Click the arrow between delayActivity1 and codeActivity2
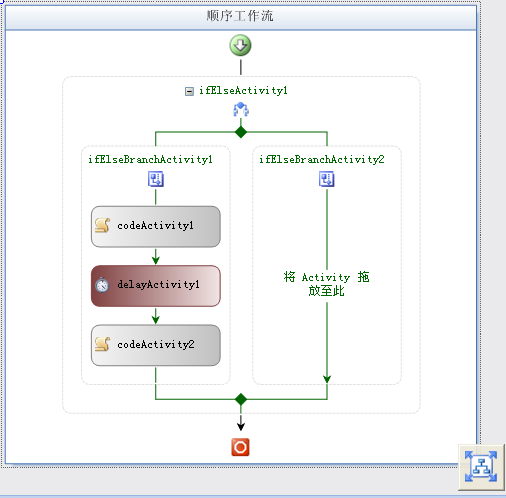Viewport: 506px width, 498px height. [156, 316]
